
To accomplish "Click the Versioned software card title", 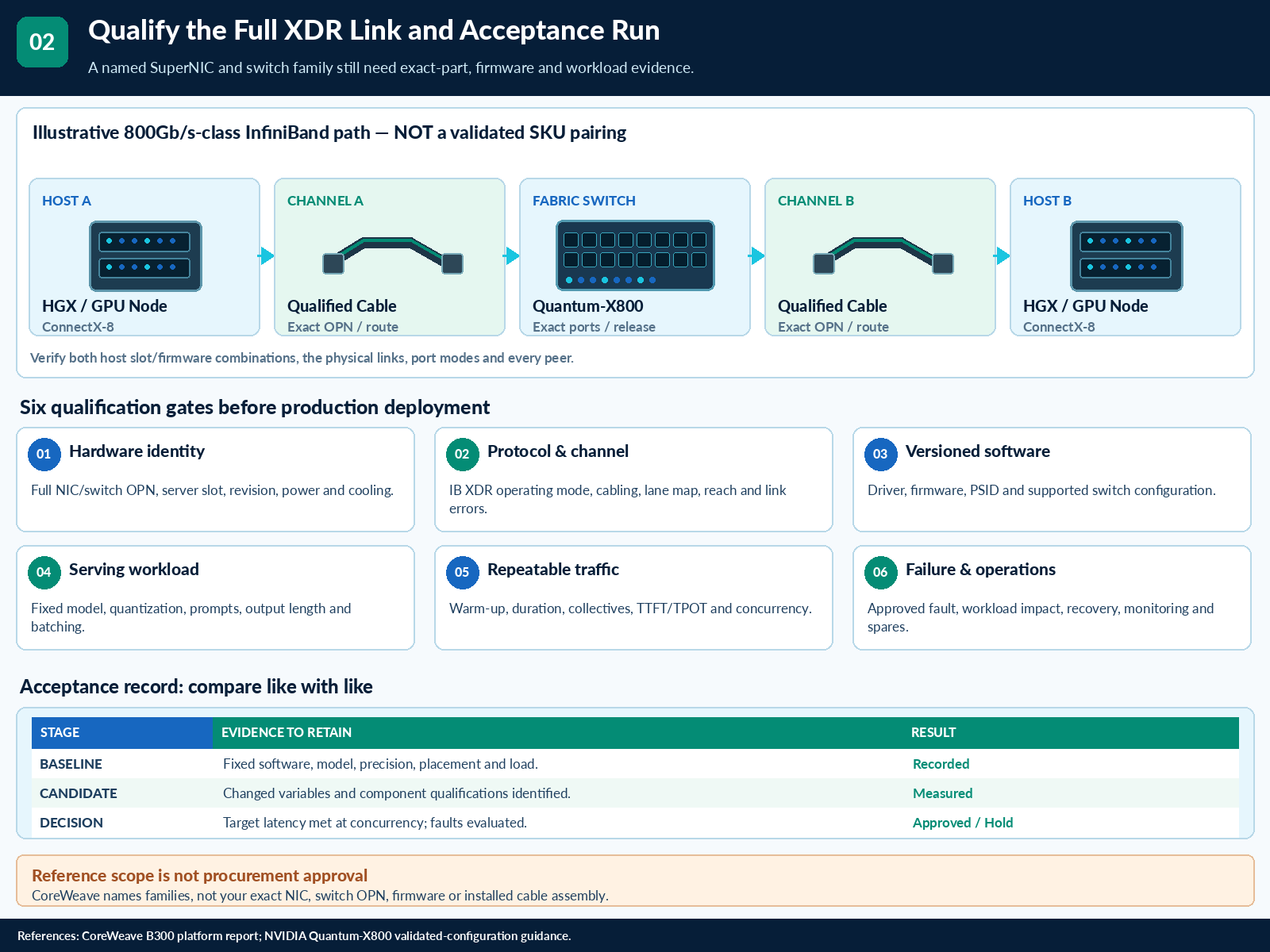I will 978,451.
